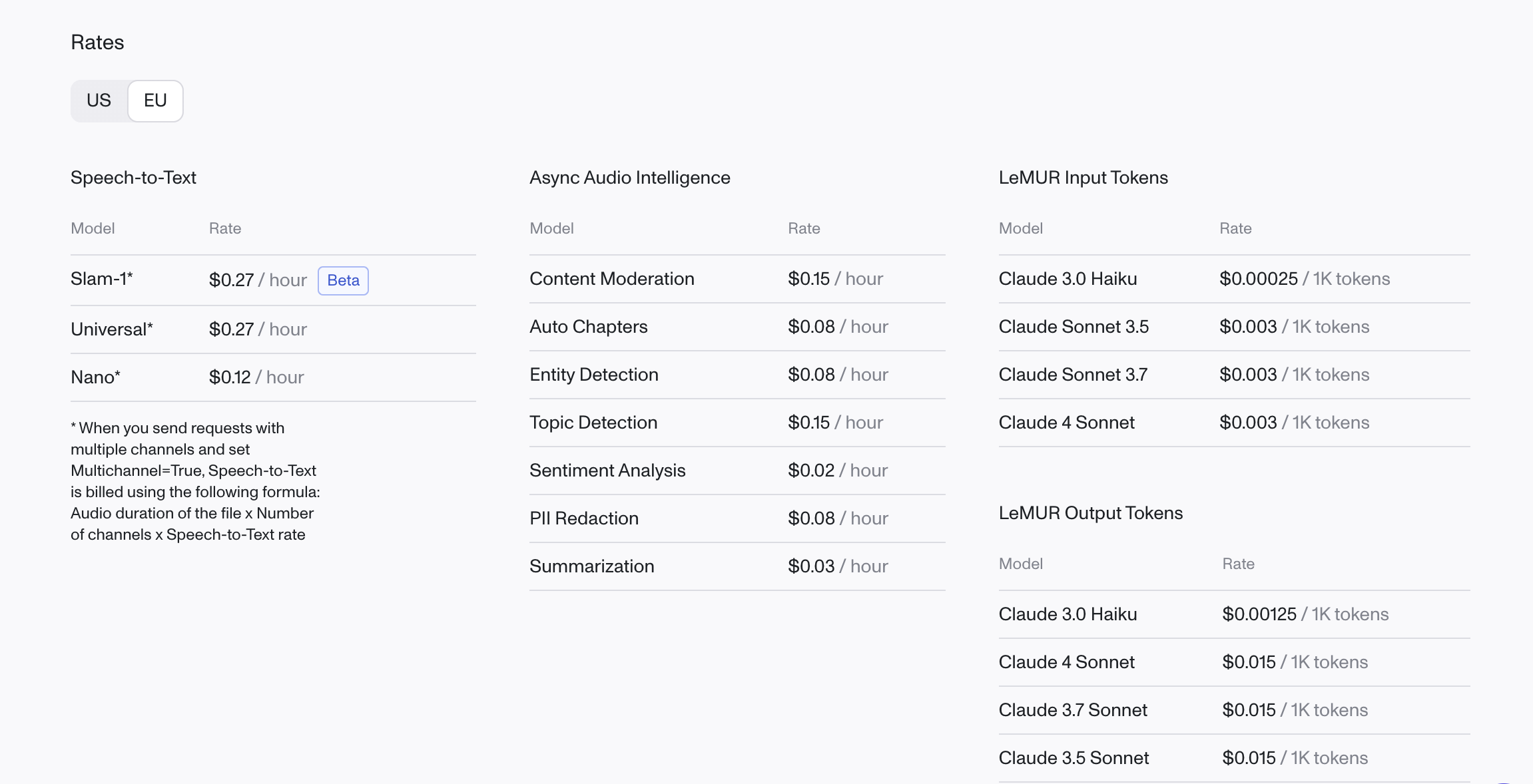
Task: Select Claude Sonnet 3.7 input tokens row
Action: coord(1235,375)
